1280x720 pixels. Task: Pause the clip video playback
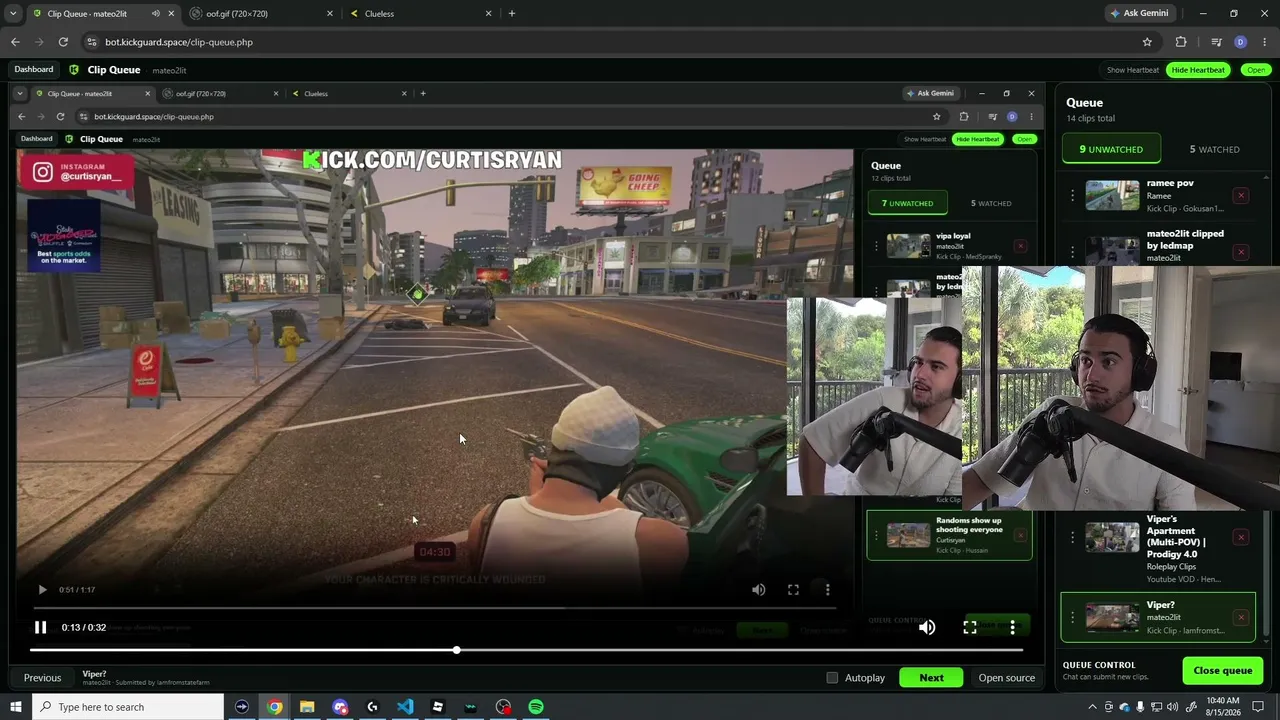point(40,628)
